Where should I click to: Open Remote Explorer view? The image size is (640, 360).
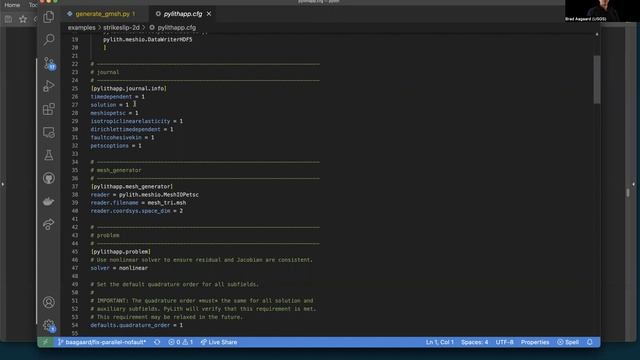point(49,132)
